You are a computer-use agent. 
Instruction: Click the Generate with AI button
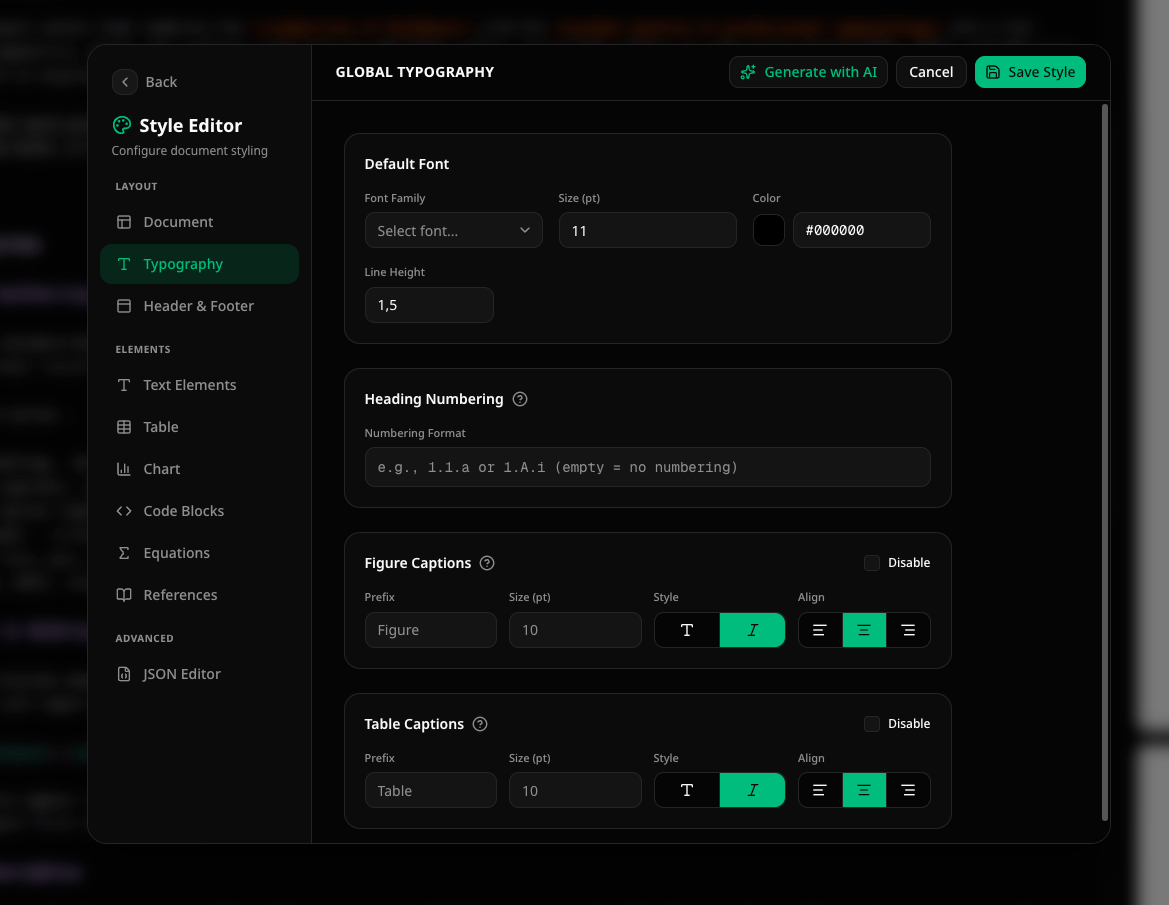tap(808, 72)
